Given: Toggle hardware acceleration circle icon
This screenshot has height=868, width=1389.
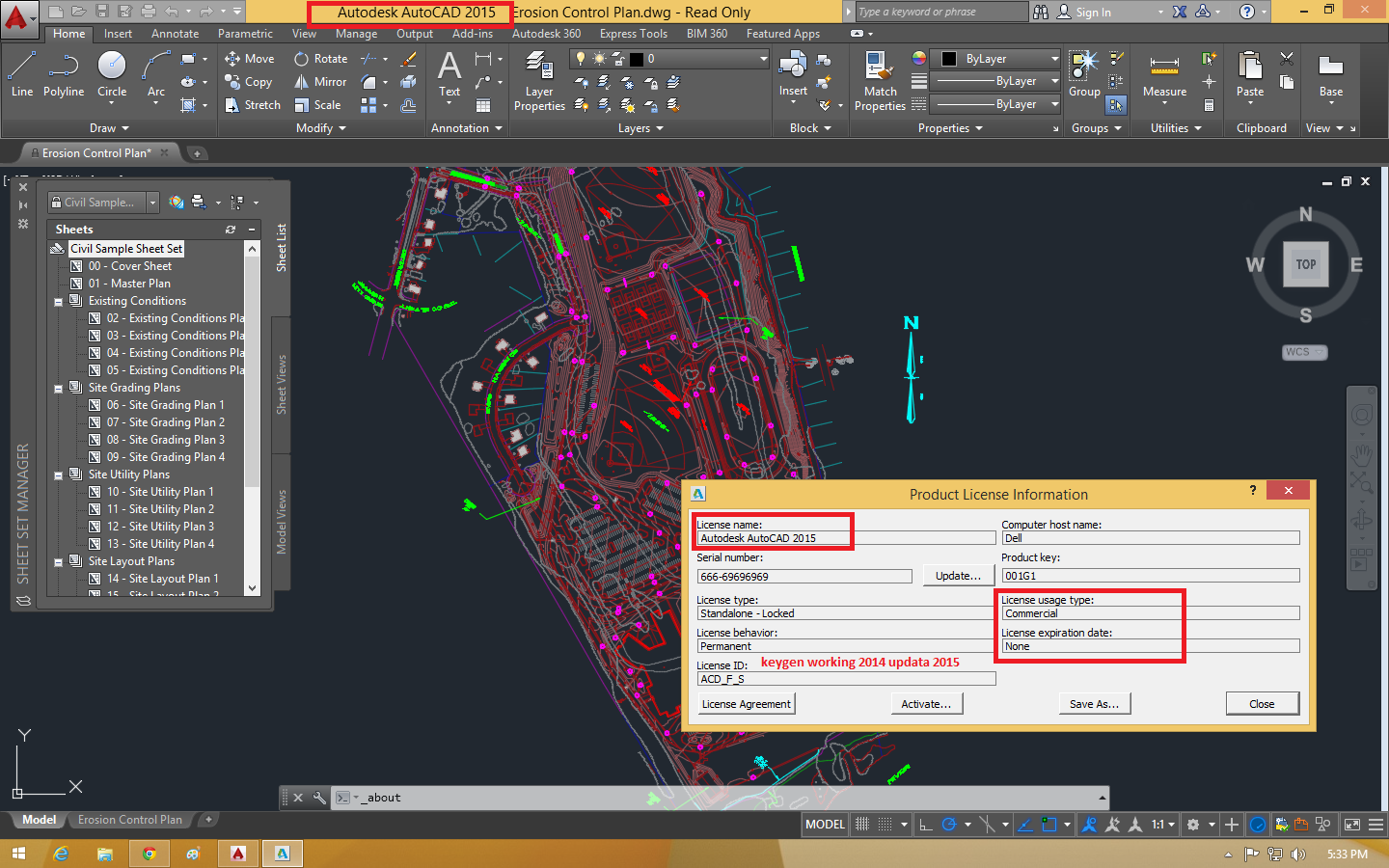Looking at the screenshot, I should coord(1258,825).
